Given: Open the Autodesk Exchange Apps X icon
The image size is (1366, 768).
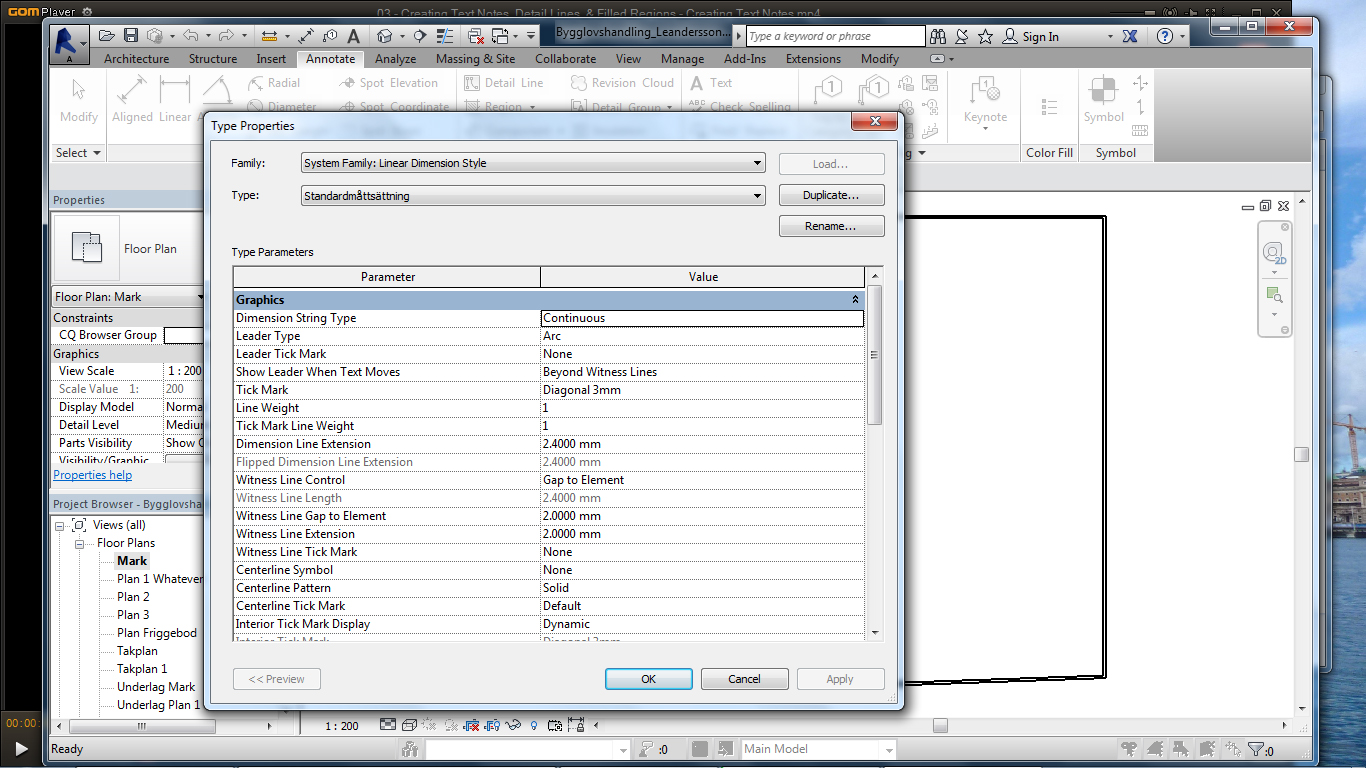Looking at the screenshot, I should click(1130, 36).
